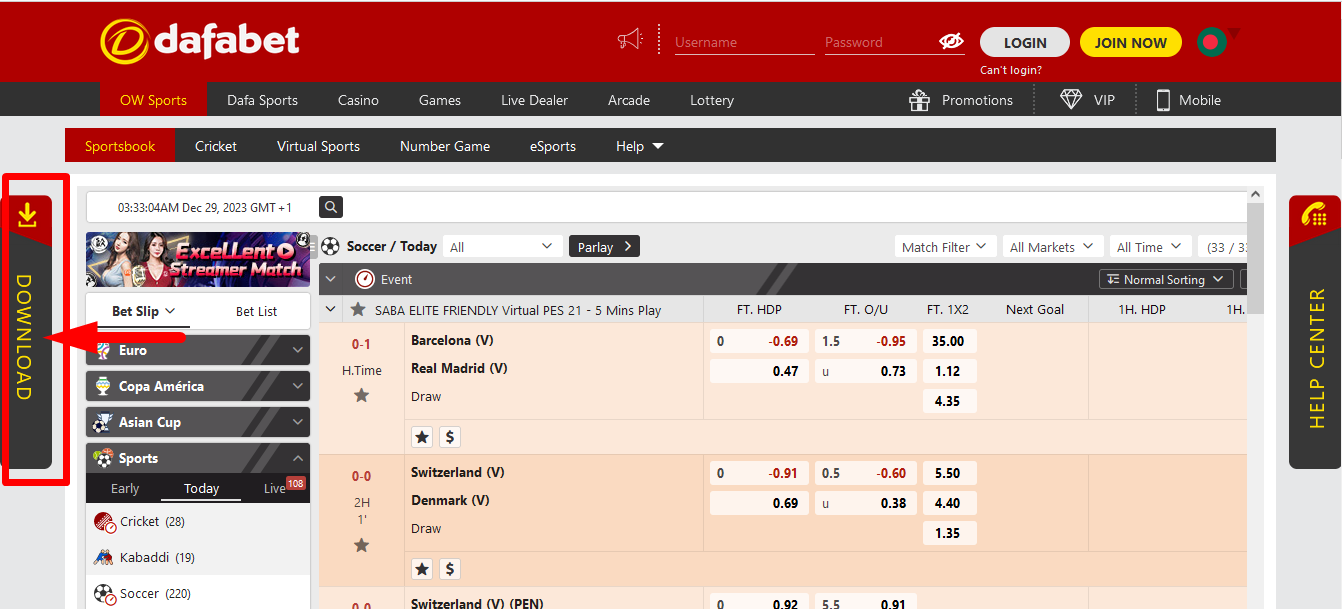Click the Copa América trophy icon
The image size is (1342, 611).
tap(102, 386)
